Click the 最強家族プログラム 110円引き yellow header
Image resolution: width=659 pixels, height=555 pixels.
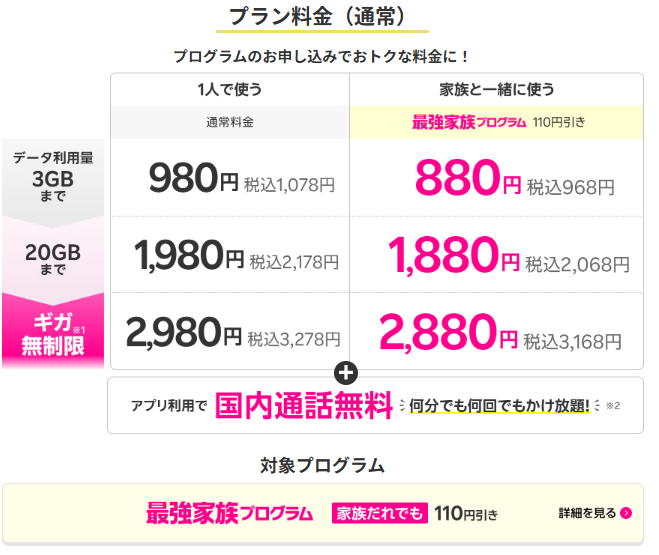coord(496,122)
